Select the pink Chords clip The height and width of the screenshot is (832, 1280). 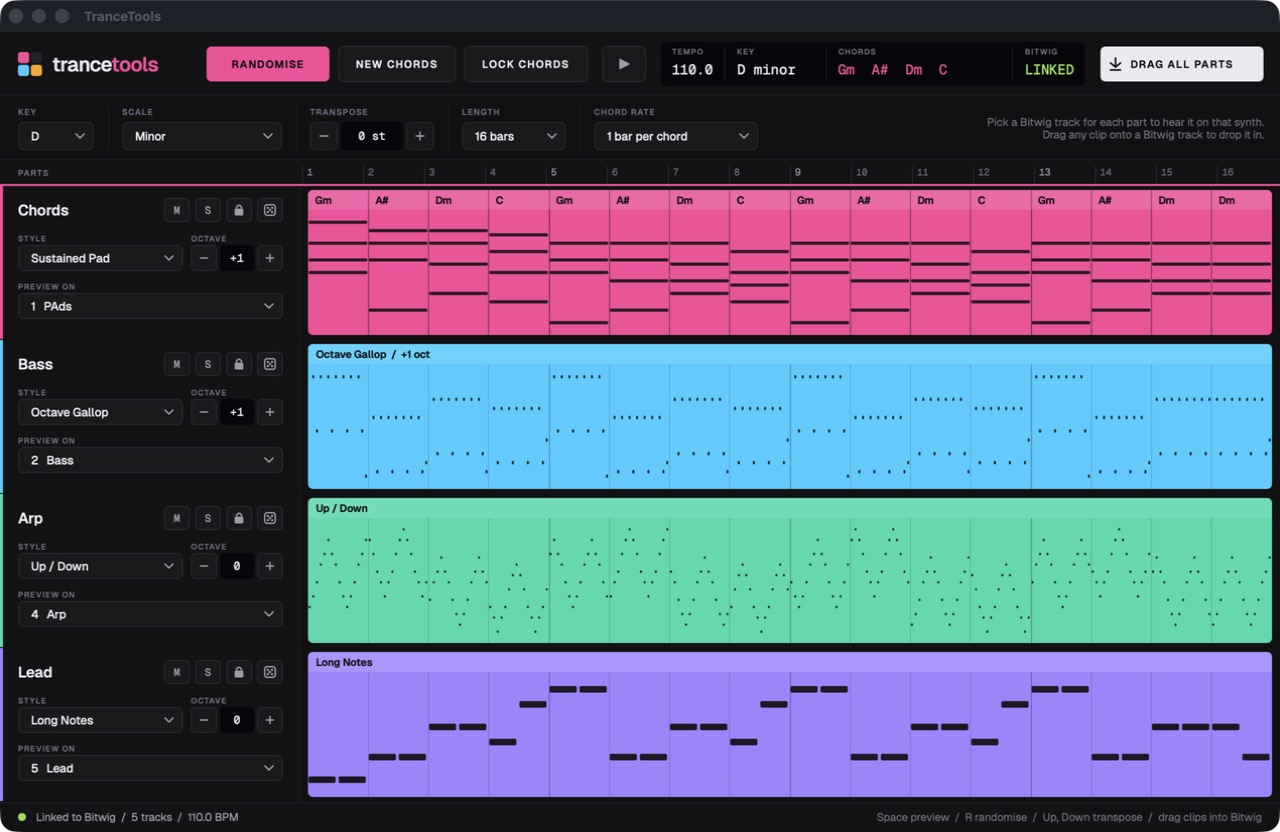790,263
